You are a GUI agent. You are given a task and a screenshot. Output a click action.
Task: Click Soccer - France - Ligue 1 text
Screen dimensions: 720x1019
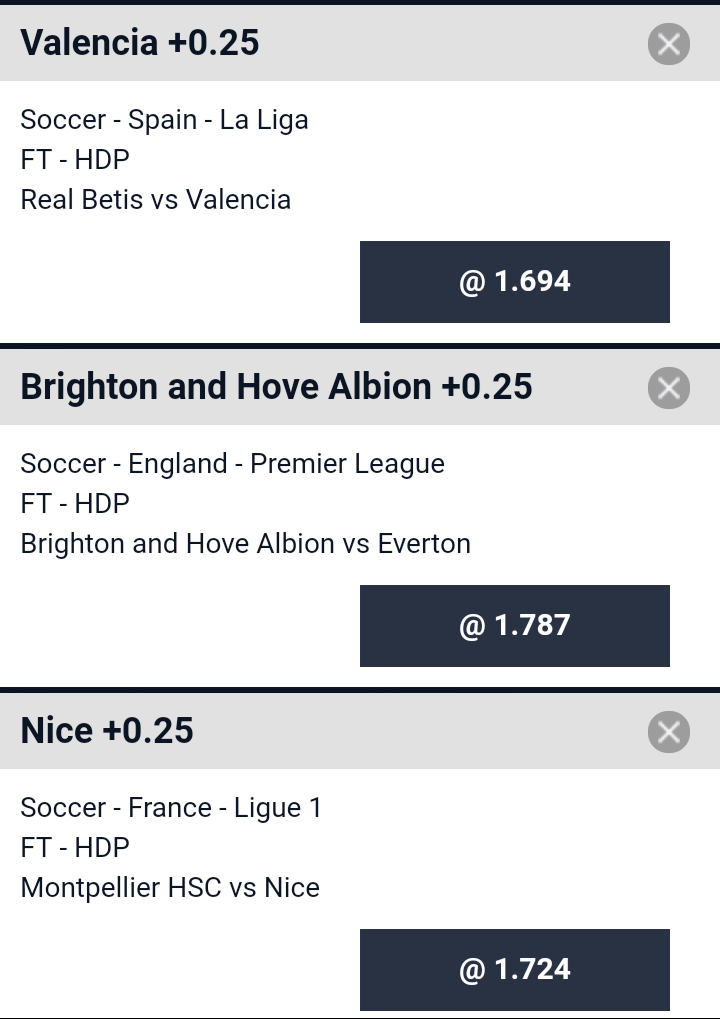tap(171, 808)
